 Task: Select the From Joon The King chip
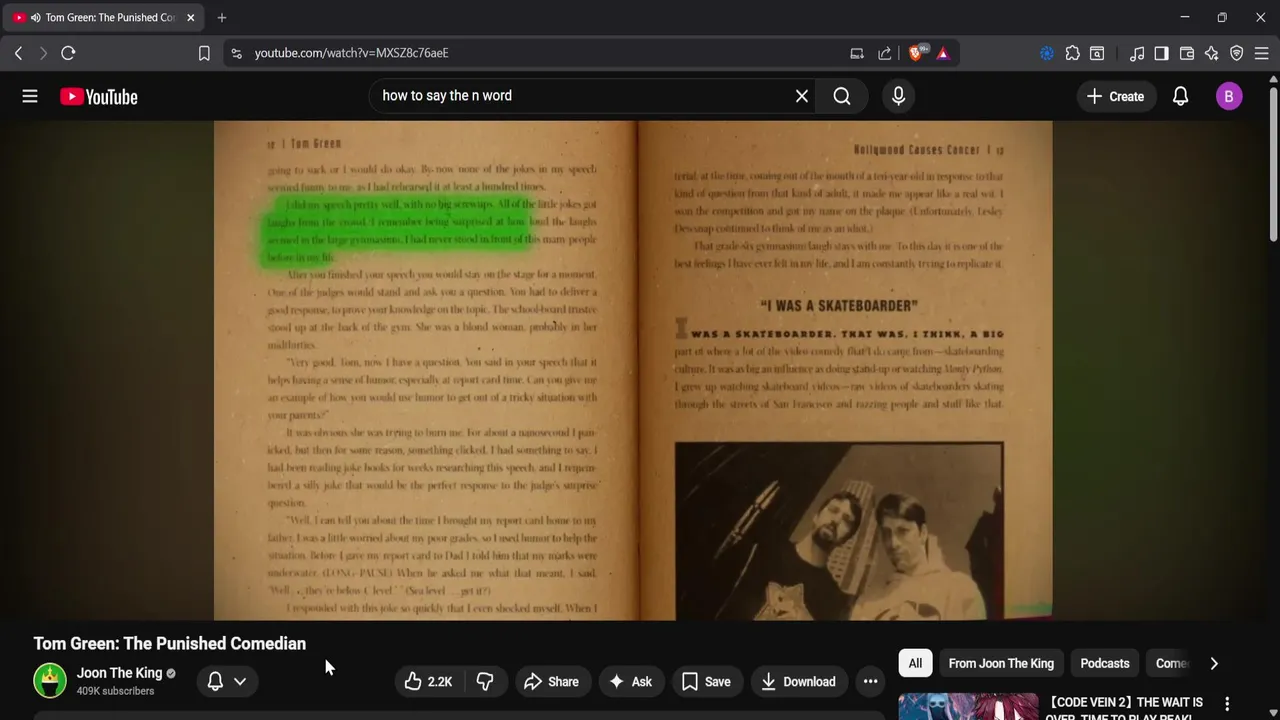click(x=1001, y=663)
